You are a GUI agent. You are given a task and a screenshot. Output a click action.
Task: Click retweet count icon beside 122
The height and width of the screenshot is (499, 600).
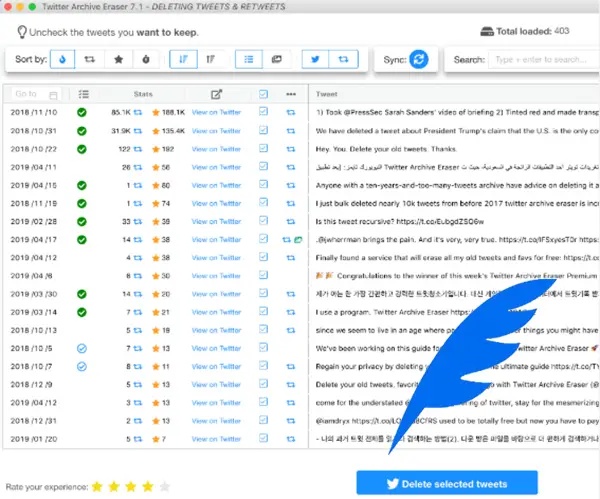click(x=138, y=149)
